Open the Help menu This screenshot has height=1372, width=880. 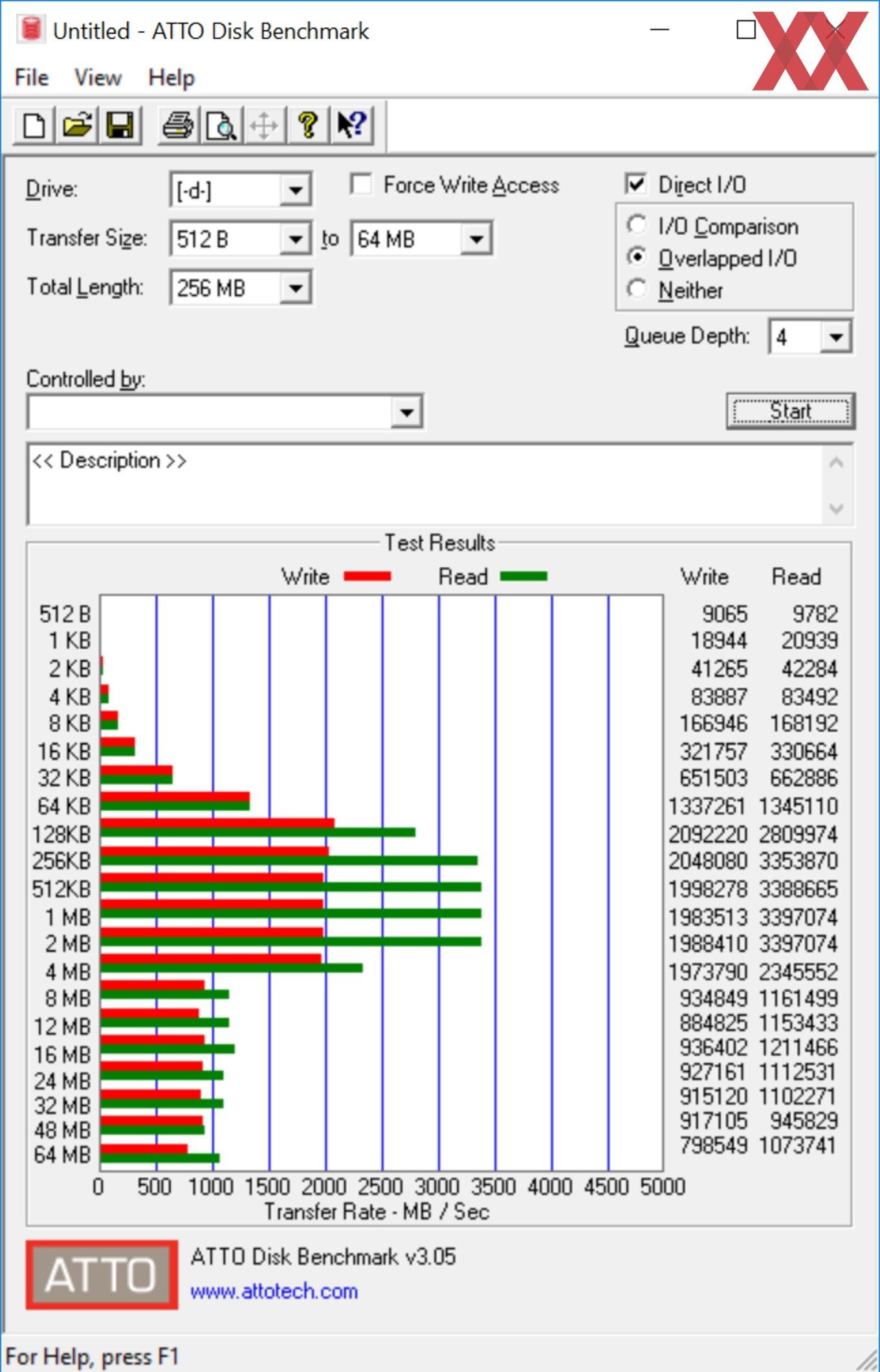[x=171, y=78]
